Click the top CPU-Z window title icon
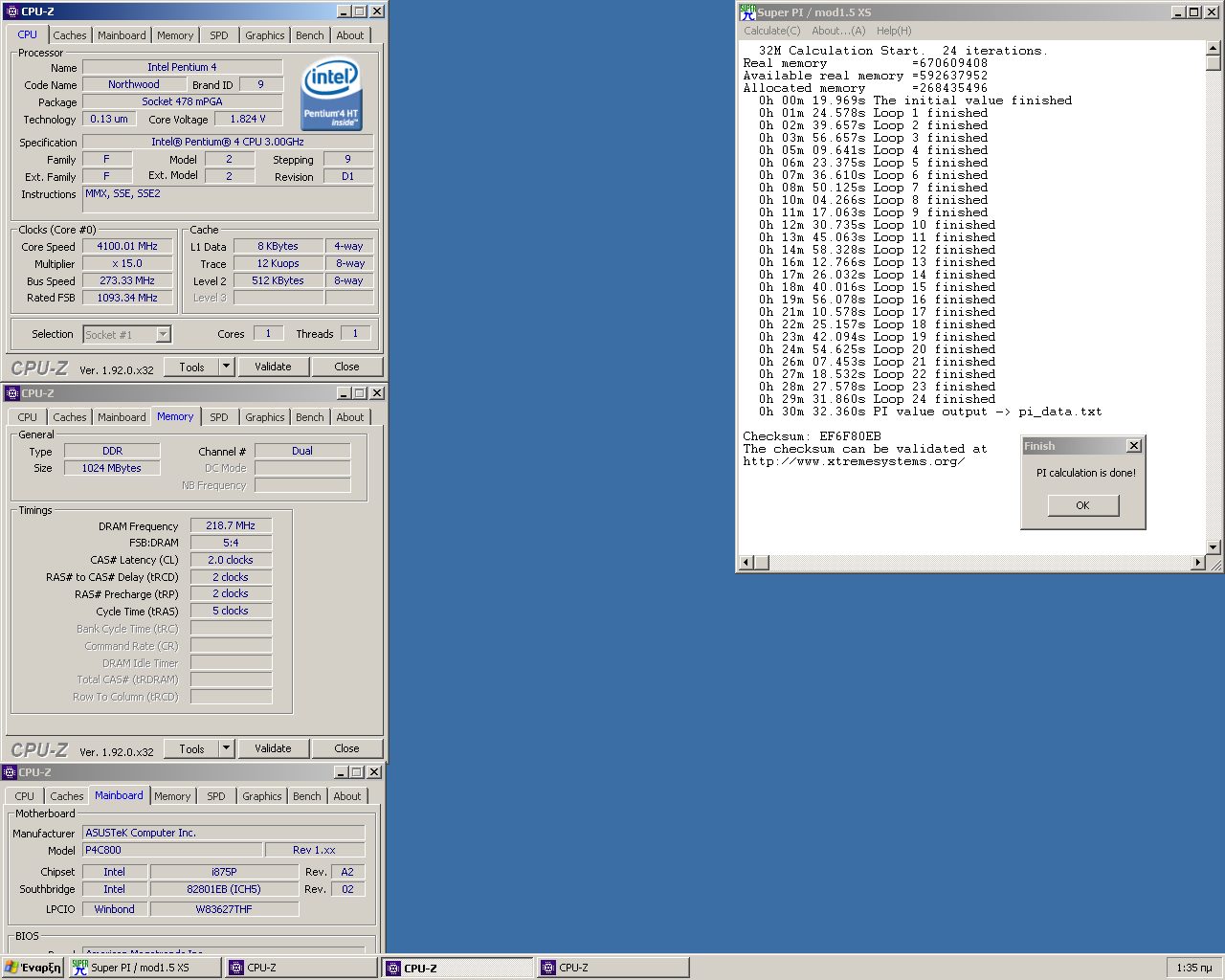Image resolution: width=1225 pixels, height=980 pixels. click(x=11, y=11)
